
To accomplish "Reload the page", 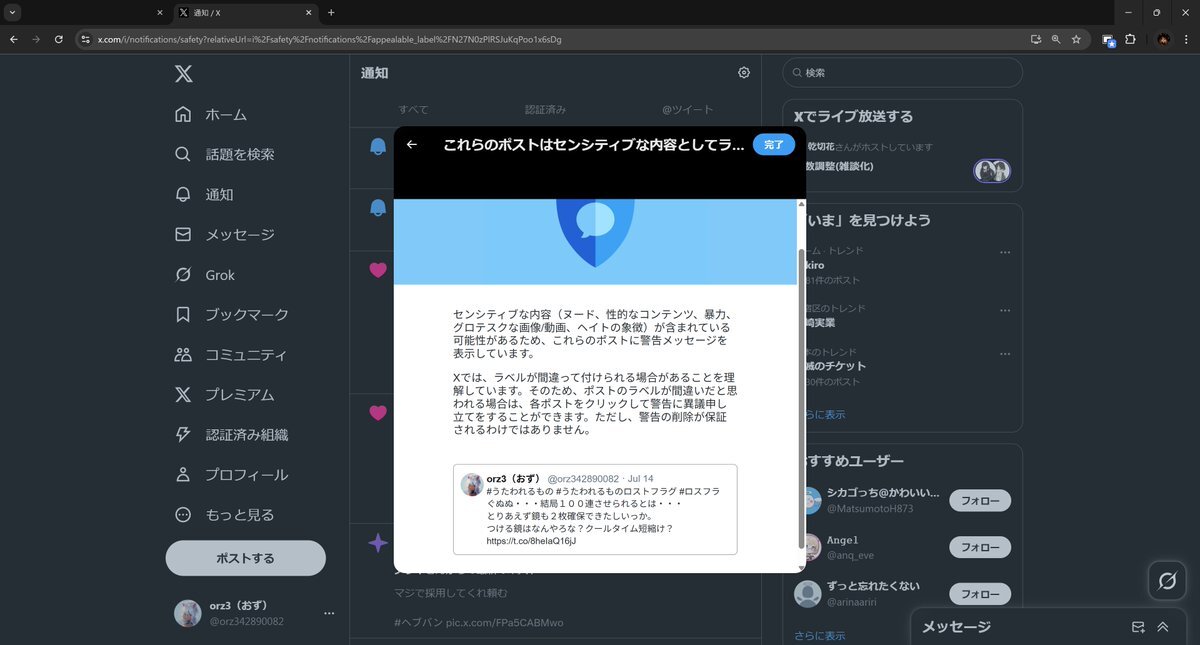I will [59, 39].
